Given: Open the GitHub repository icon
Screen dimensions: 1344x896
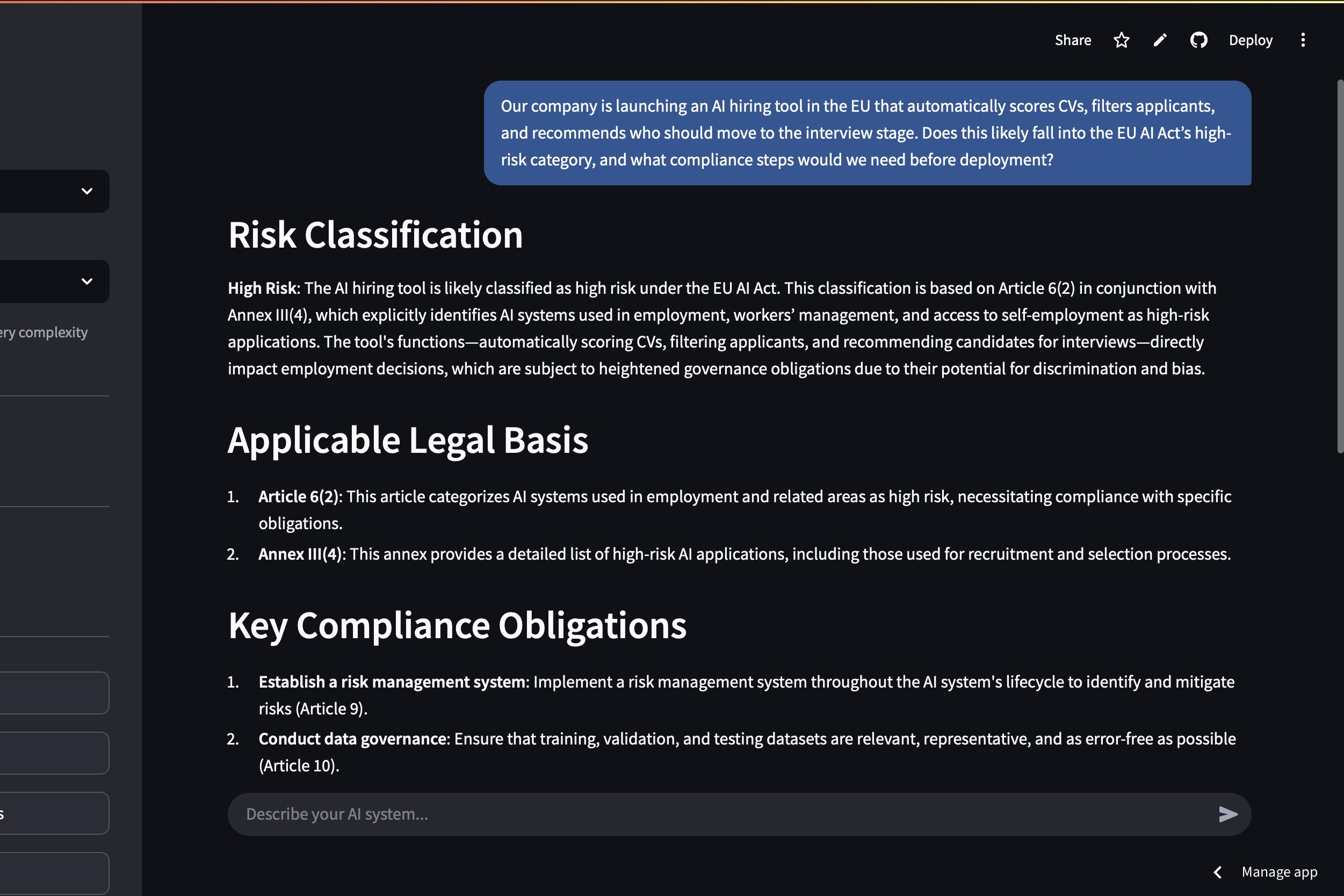Looking at the screenshot, I should pyautogui.click(x=1198, y=40).
